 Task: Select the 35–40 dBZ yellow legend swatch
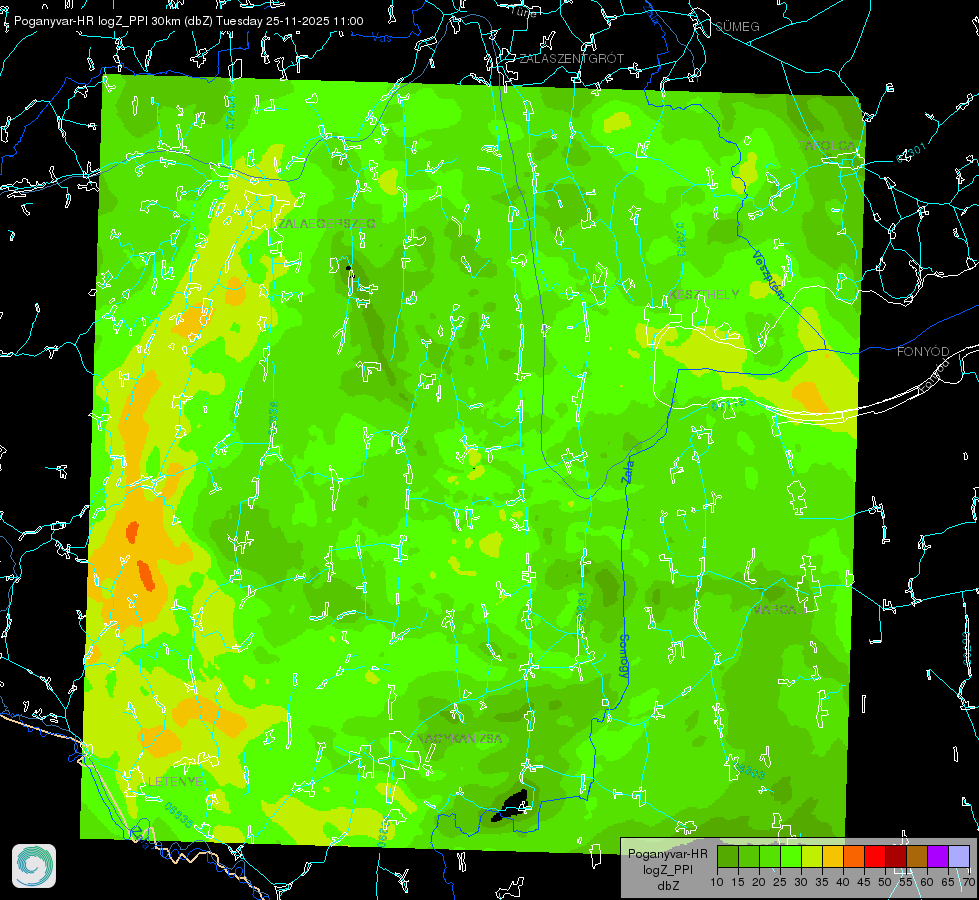tap(834, 856)
